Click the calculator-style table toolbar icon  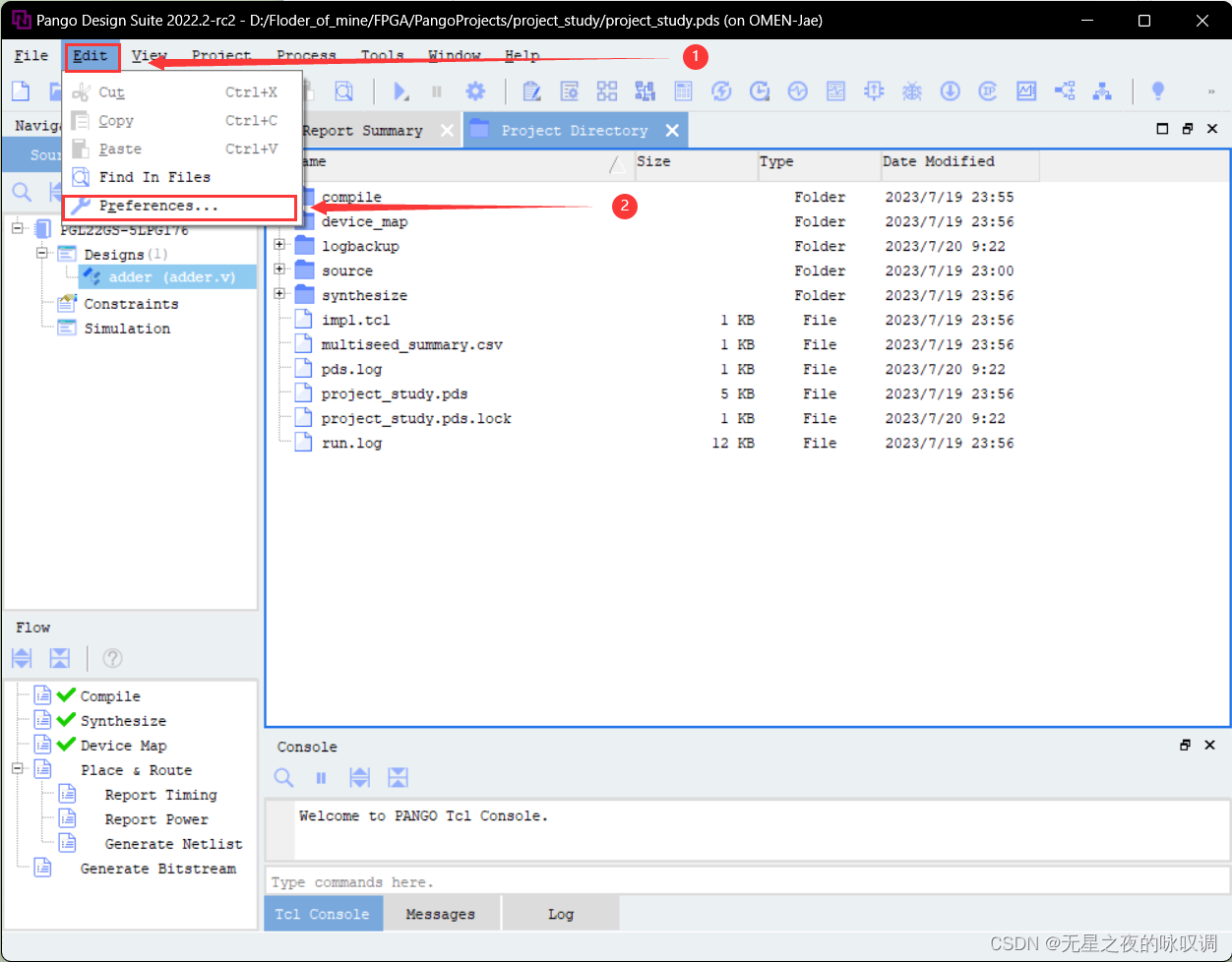pos(684,91)
